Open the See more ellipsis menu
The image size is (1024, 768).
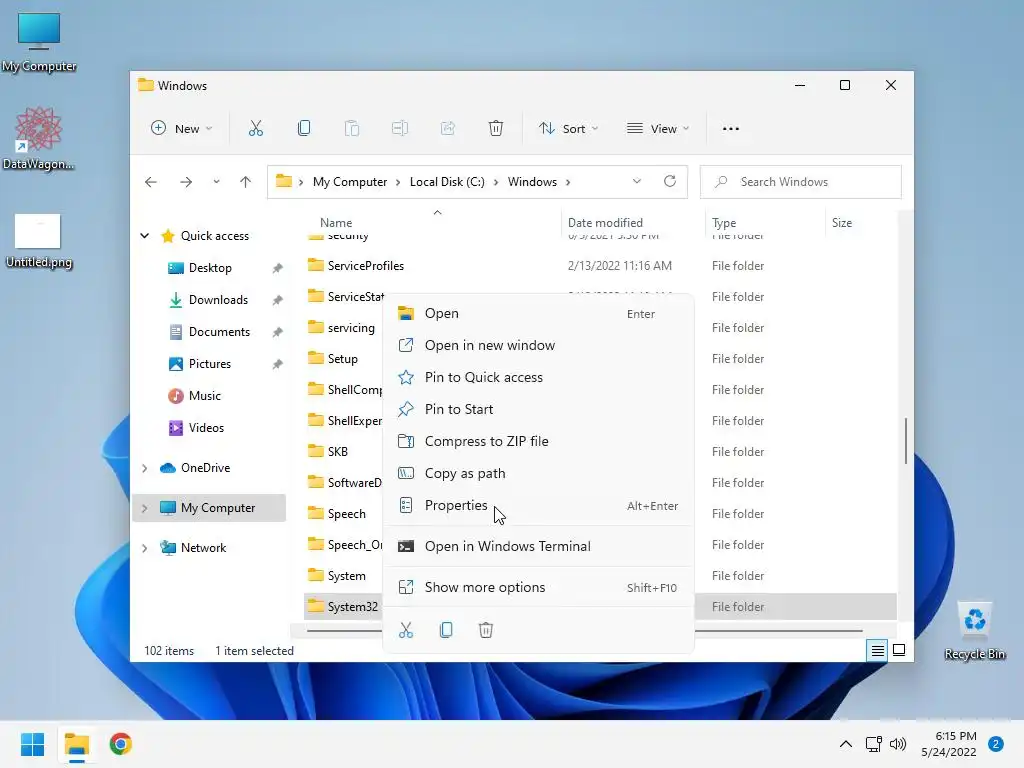click(x=731, y=129)
